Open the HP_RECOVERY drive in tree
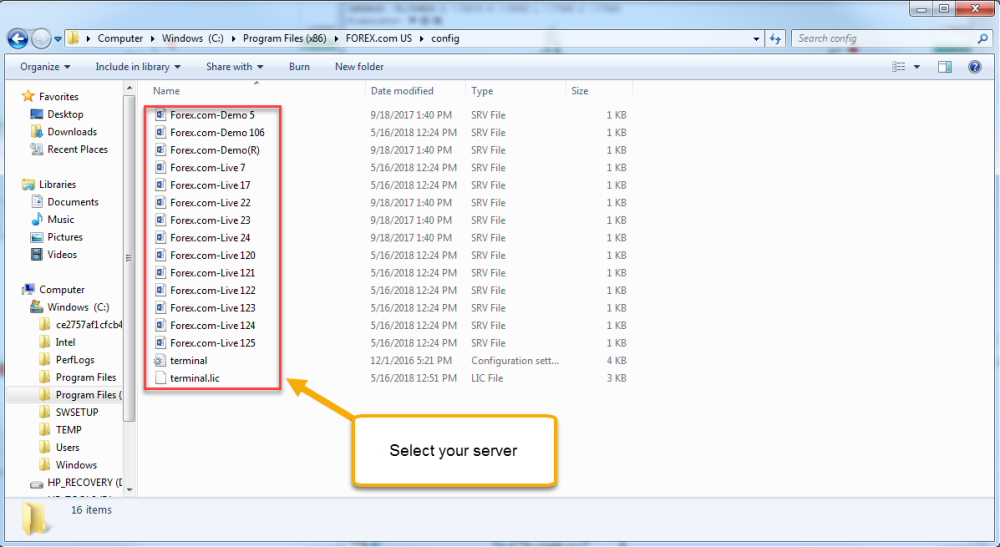 [84, 483]
